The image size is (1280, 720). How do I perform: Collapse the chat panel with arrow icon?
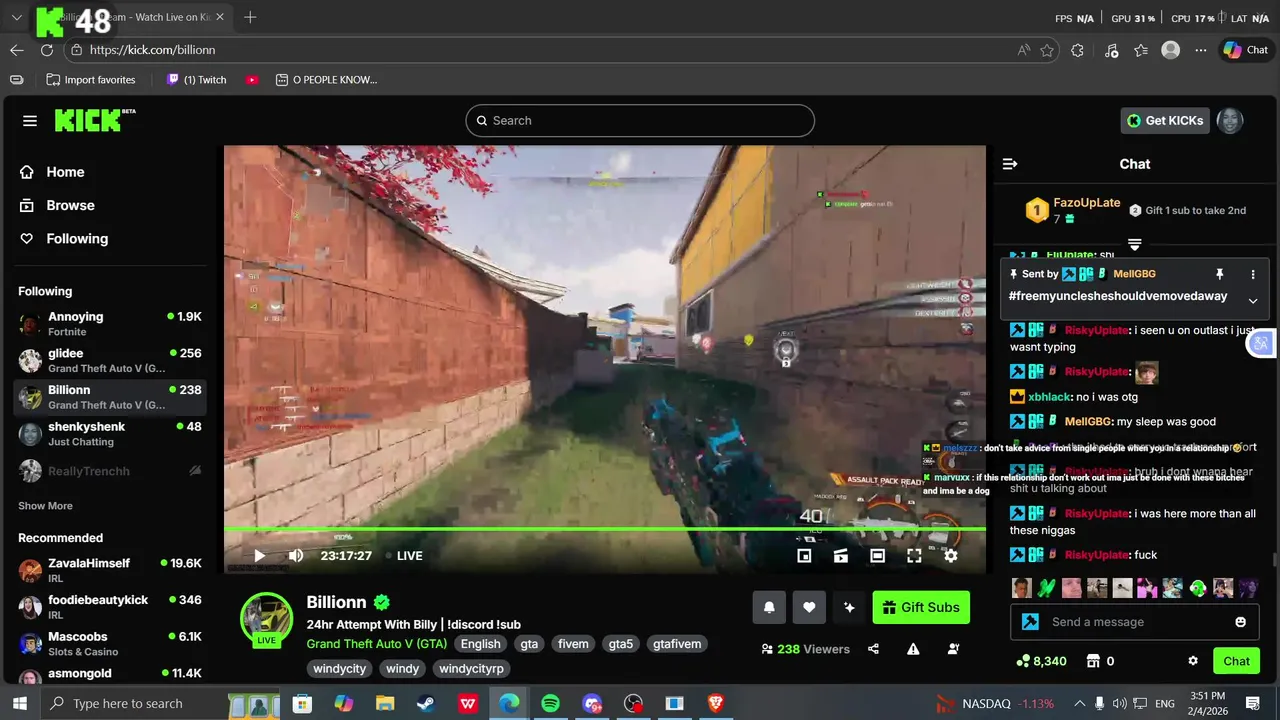click(x=1010, y=164)
